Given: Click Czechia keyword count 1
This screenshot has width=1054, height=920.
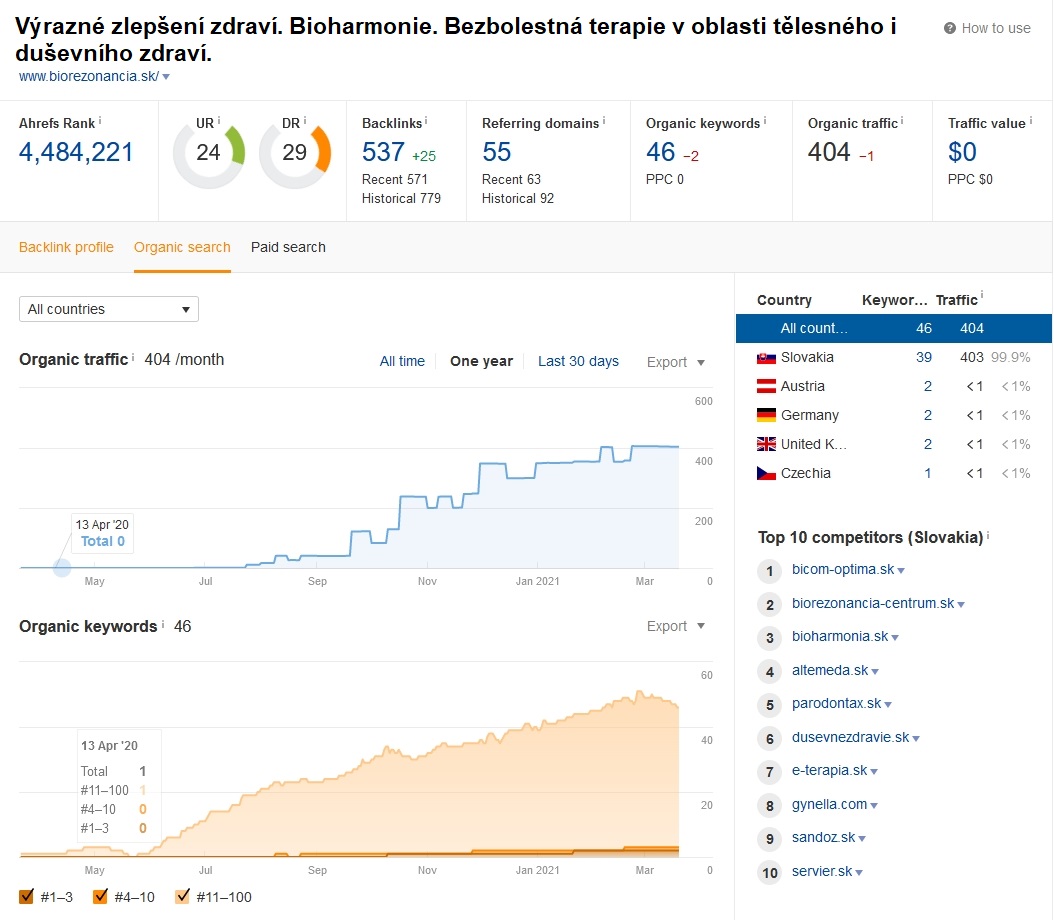Looking at the screenshot, I should click(928, 473).
